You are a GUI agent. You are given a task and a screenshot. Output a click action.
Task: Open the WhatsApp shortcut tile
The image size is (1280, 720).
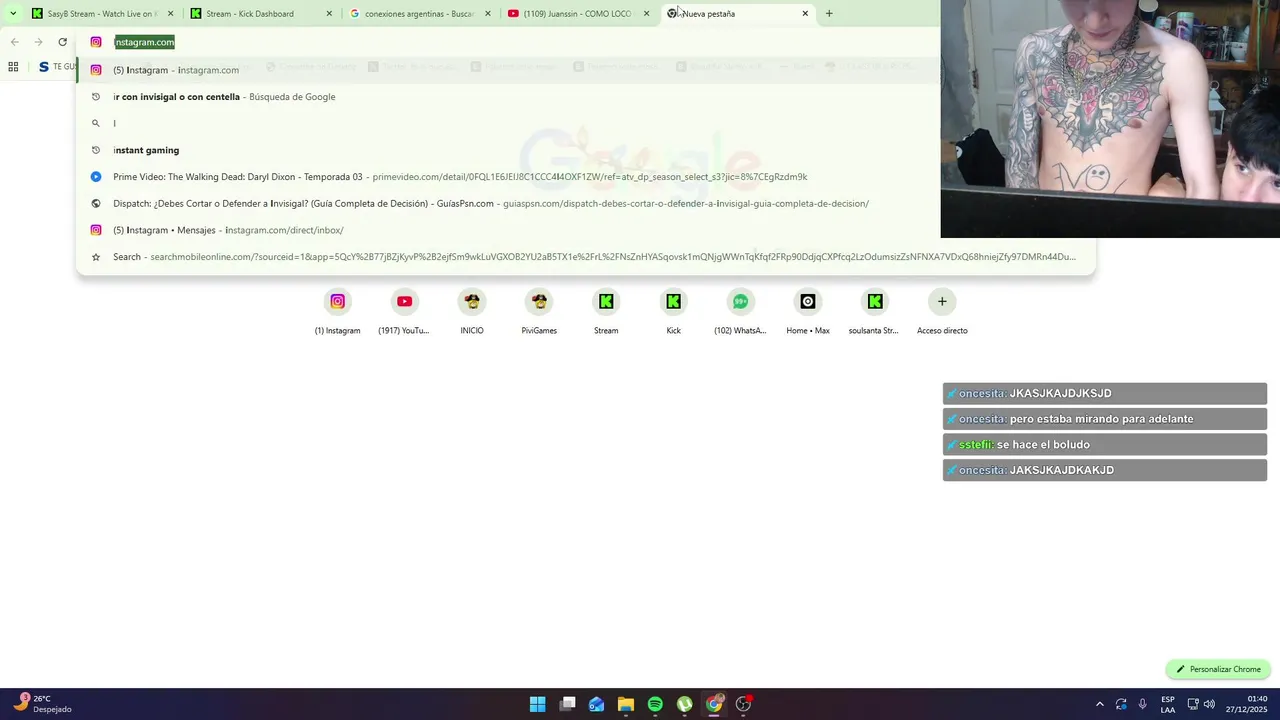pyautogui.click(x=740, y=312)
